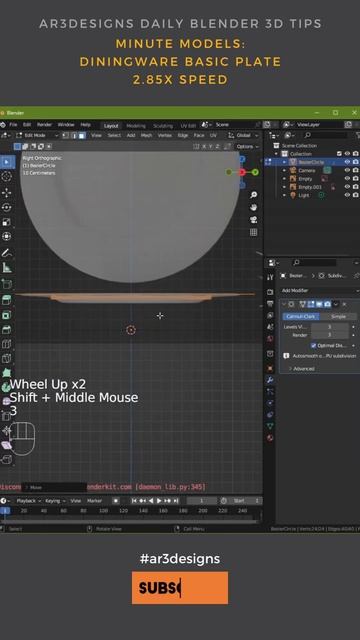Viewport: 360px width, 640px height.
Task: Hide Empty object via eye icon
Action: pyautogui.click(x=347, y=178)
